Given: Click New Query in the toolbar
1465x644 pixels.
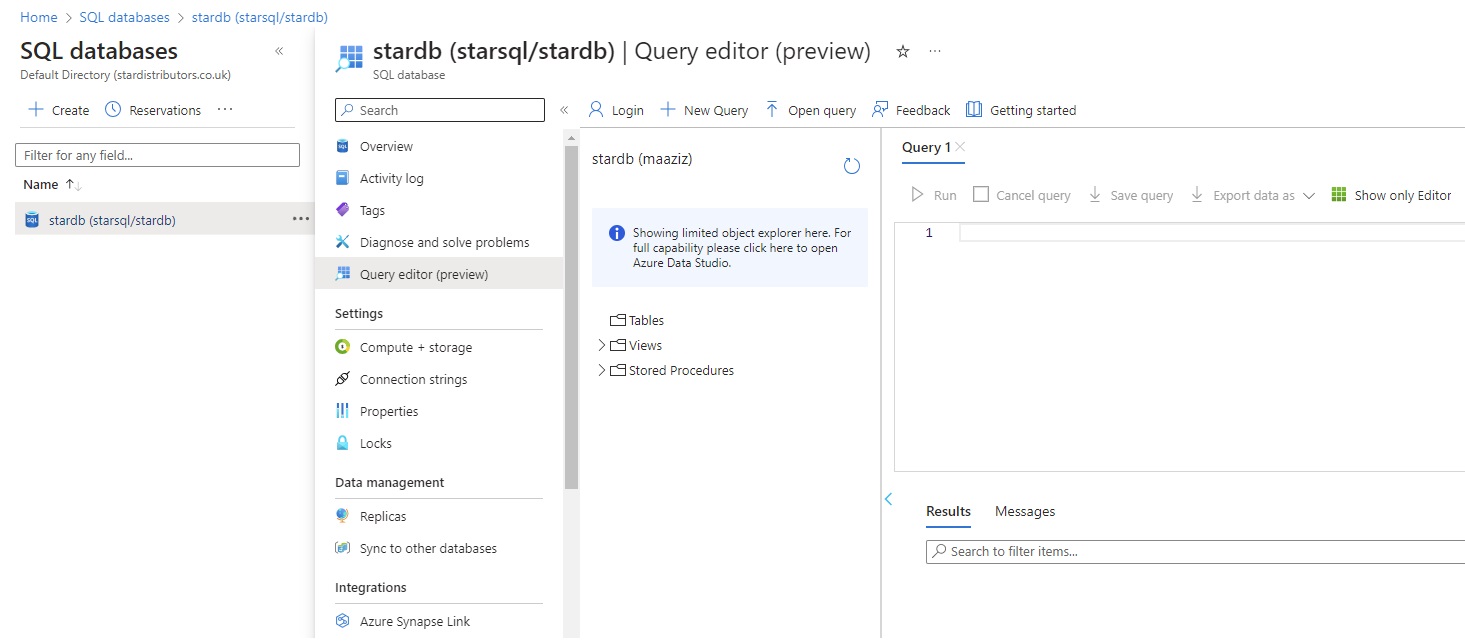Looking at the screenshot, I should click(704, 110).
